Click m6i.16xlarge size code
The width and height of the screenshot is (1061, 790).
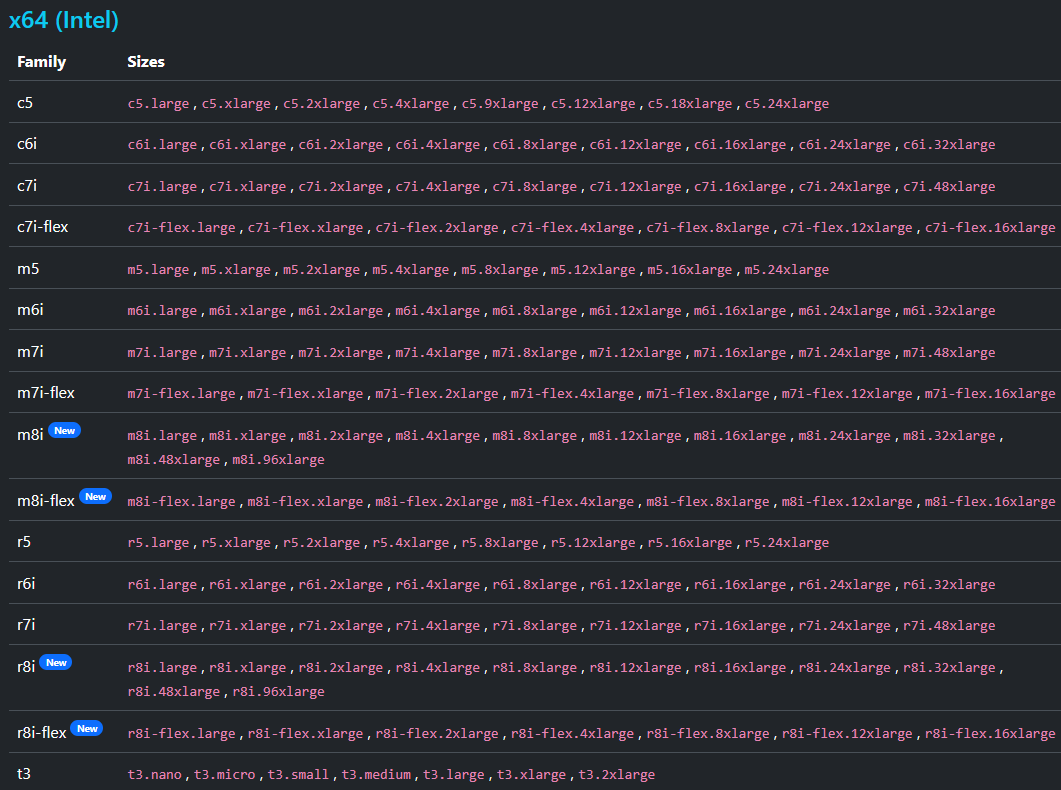740,311
